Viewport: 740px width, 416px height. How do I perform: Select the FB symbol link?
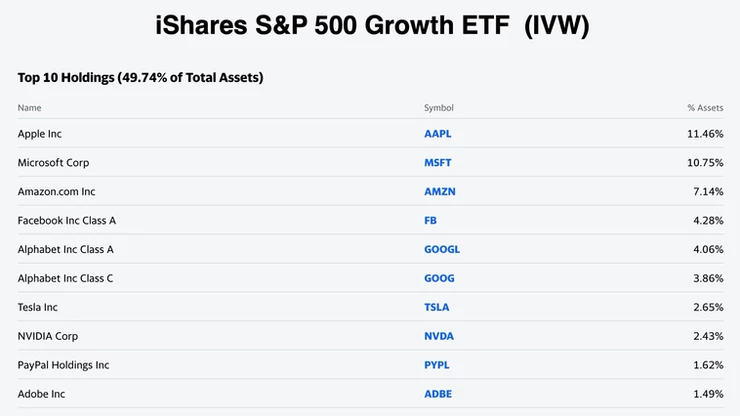point(431,220)
